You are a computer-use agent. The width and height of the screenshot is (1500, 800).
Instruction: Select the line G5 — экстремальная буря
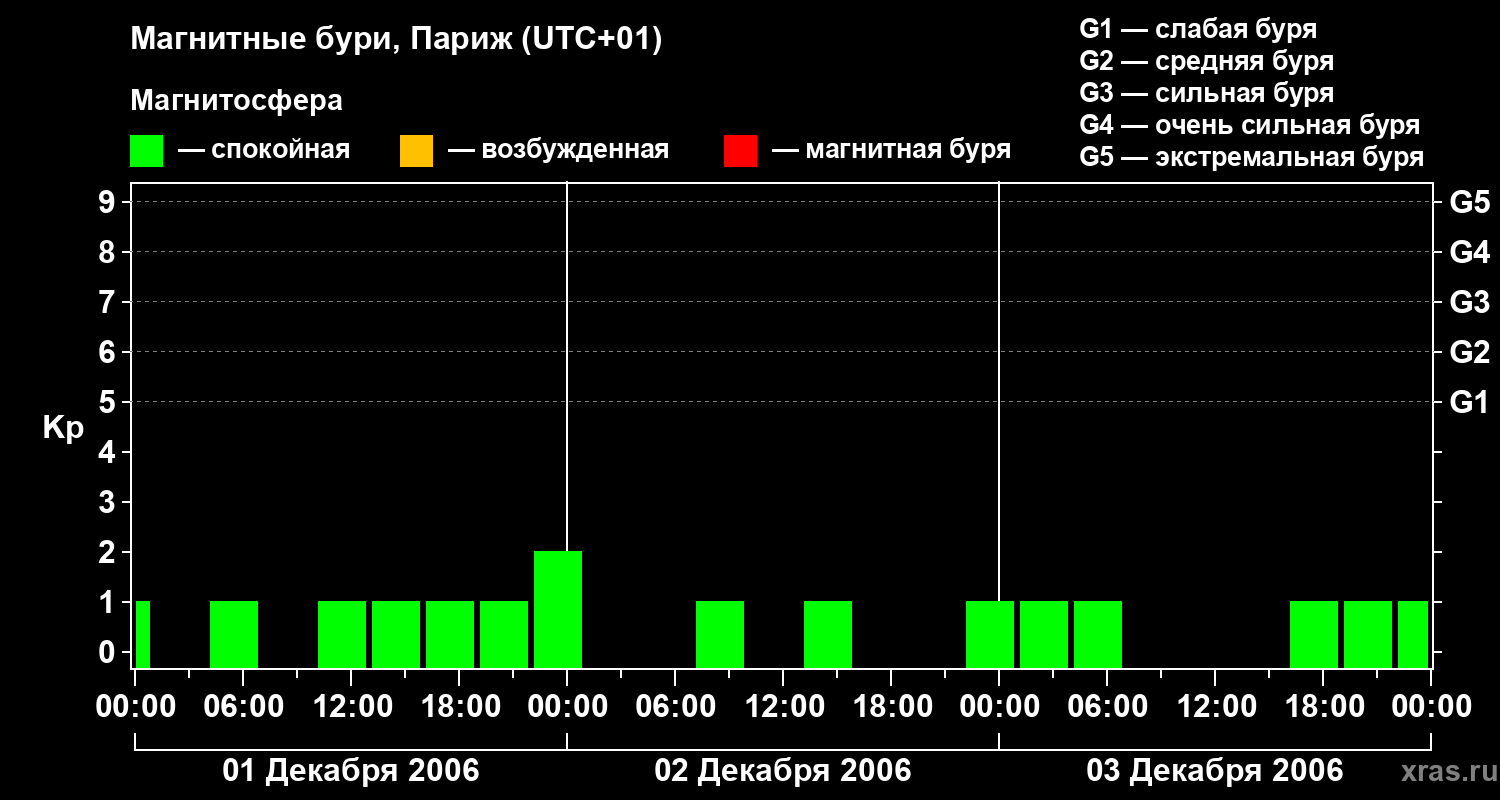click(1252, 157)
